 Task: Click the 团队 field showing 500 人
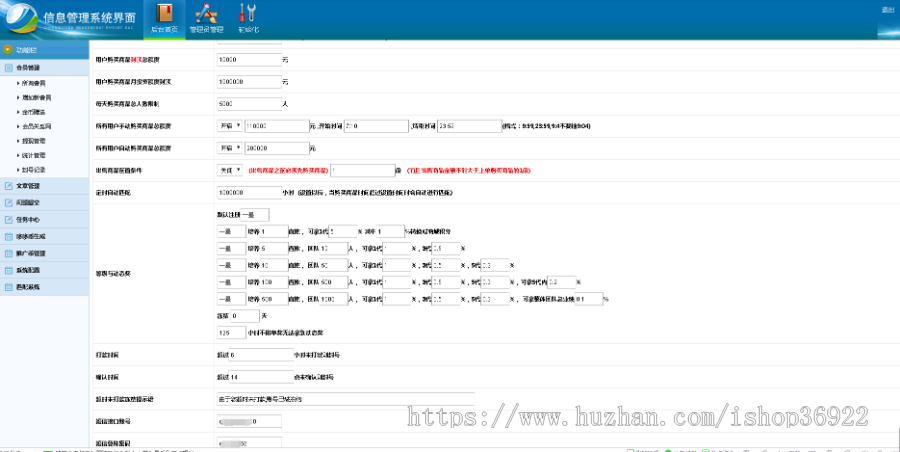click(x=334, y=283)
